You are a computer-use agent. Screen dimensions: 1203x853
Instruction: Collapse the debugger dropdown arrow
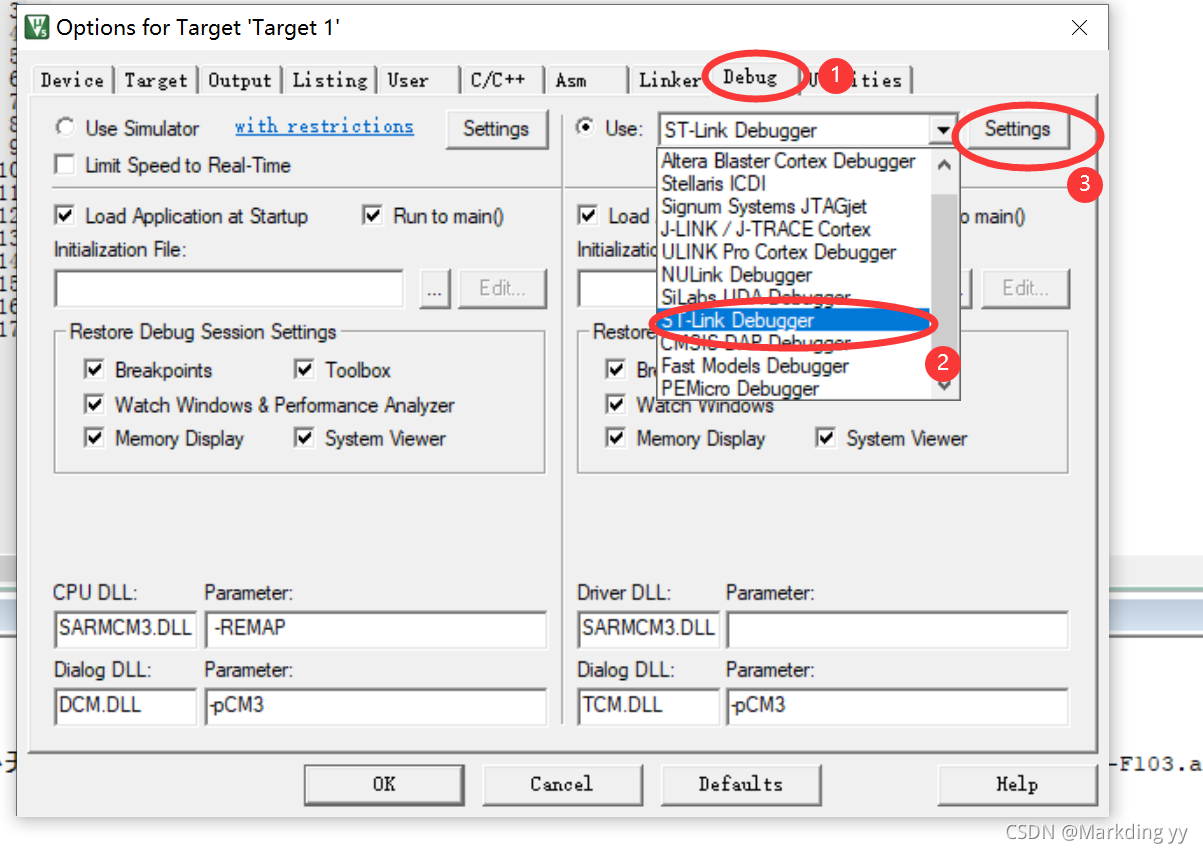click(x=942, y=130)
